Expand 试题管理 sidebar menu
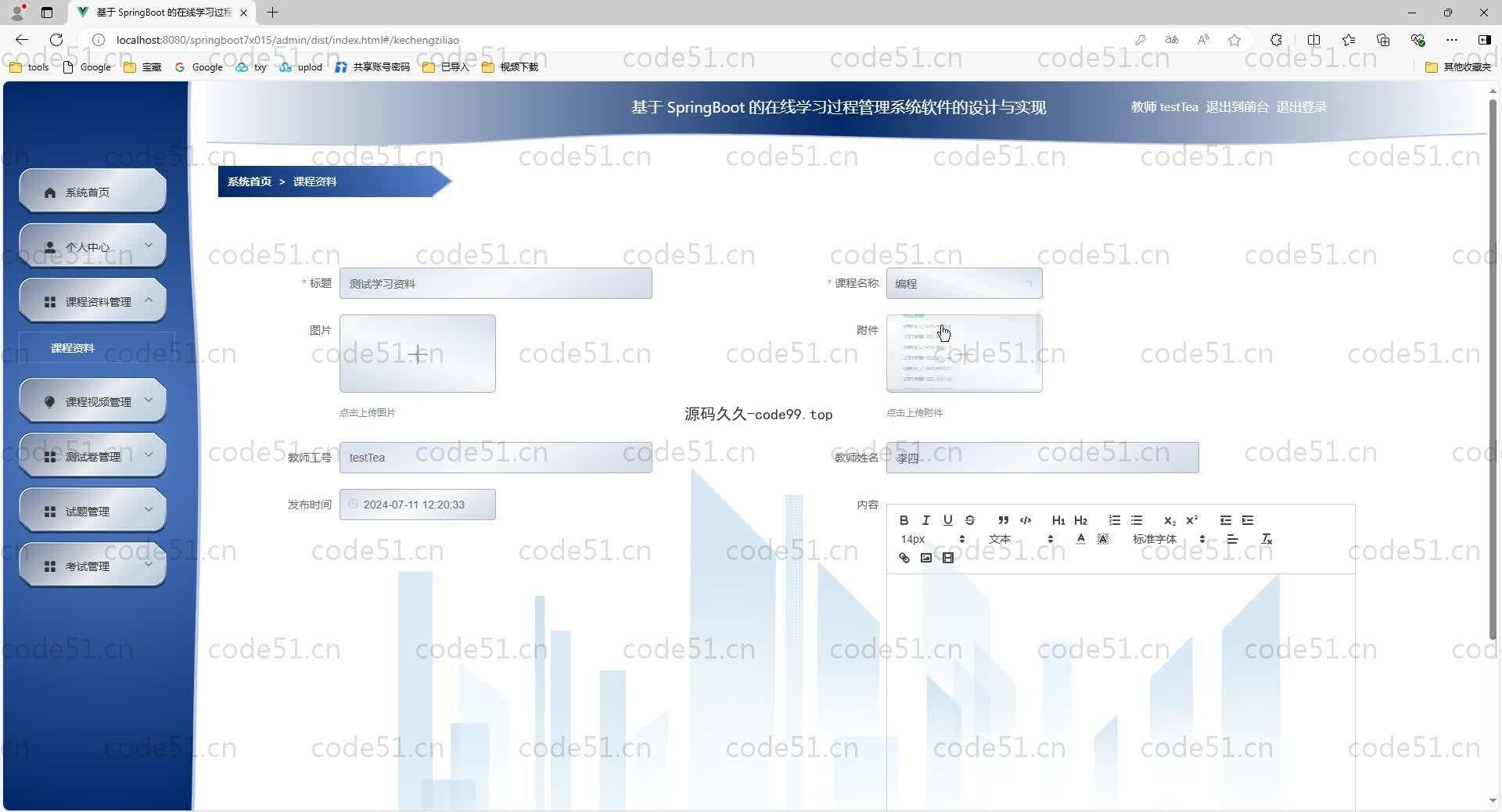 click(92, 511)
